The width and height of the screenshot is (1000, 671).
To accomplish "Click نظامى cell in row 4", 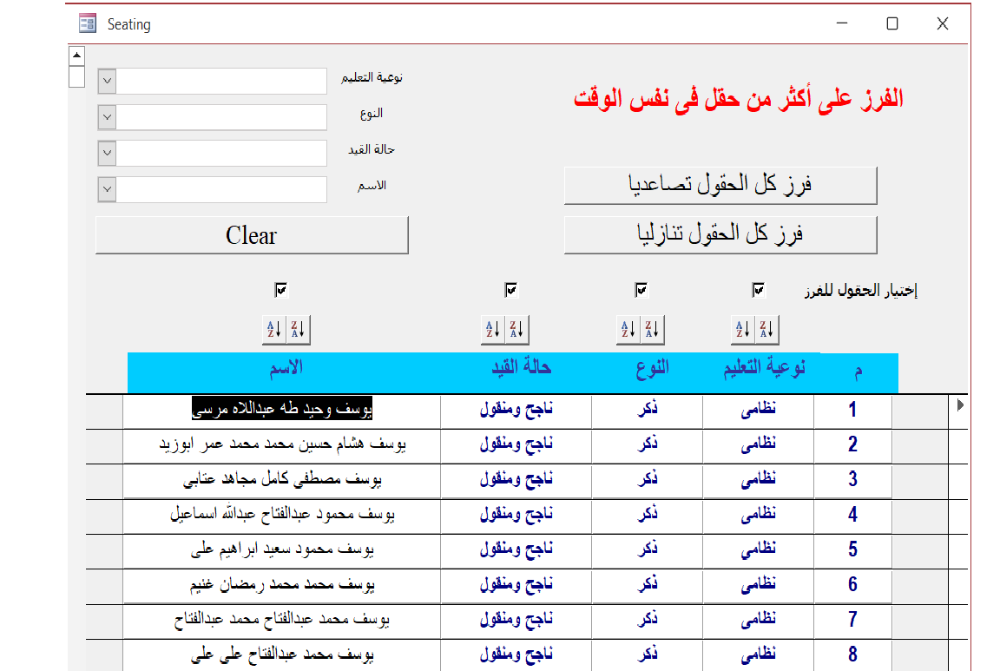I will (x=758, y=516).
